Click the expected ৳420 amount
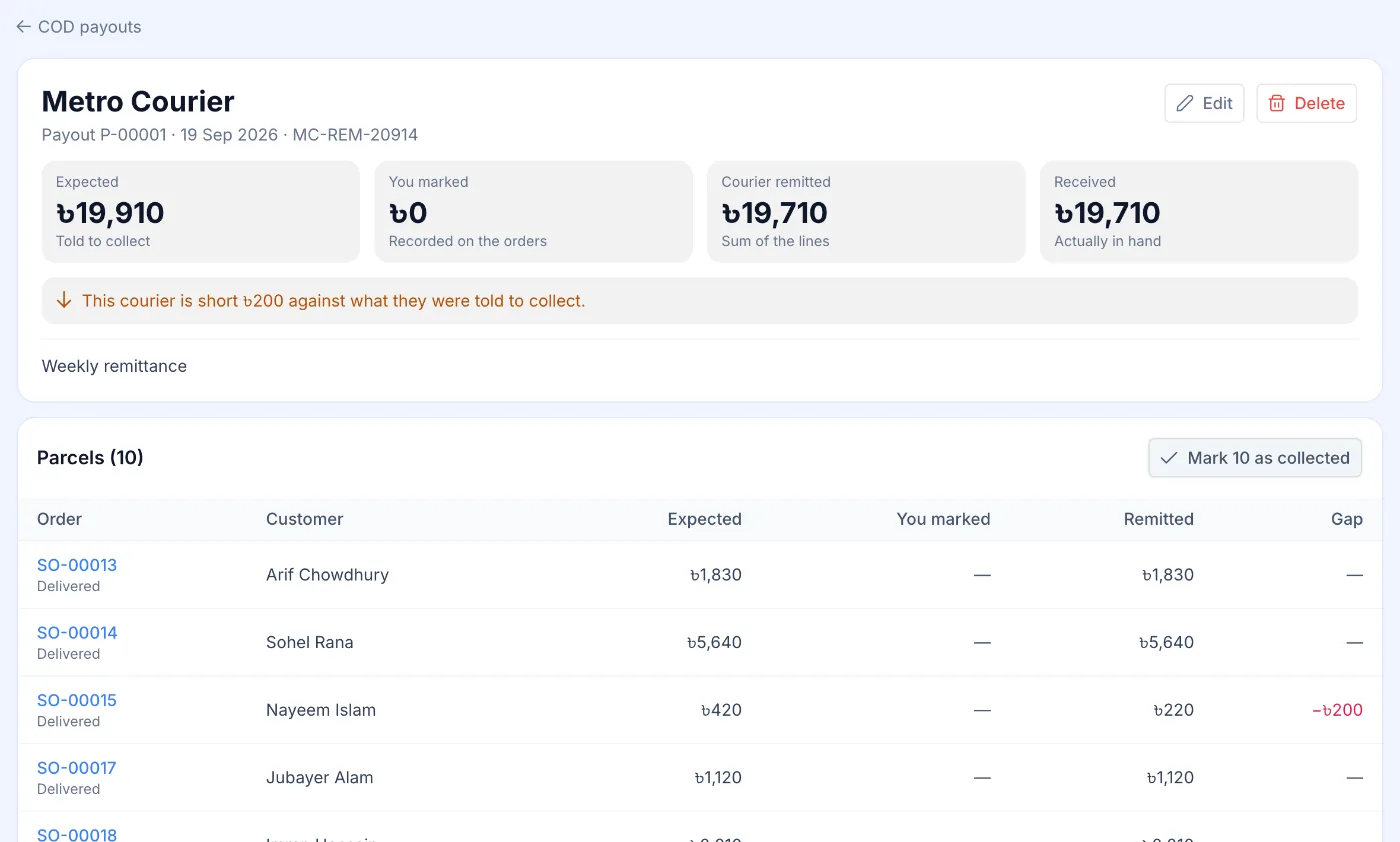The width and height of the screenshot is (1400, 842). click(x=721, y=710)
